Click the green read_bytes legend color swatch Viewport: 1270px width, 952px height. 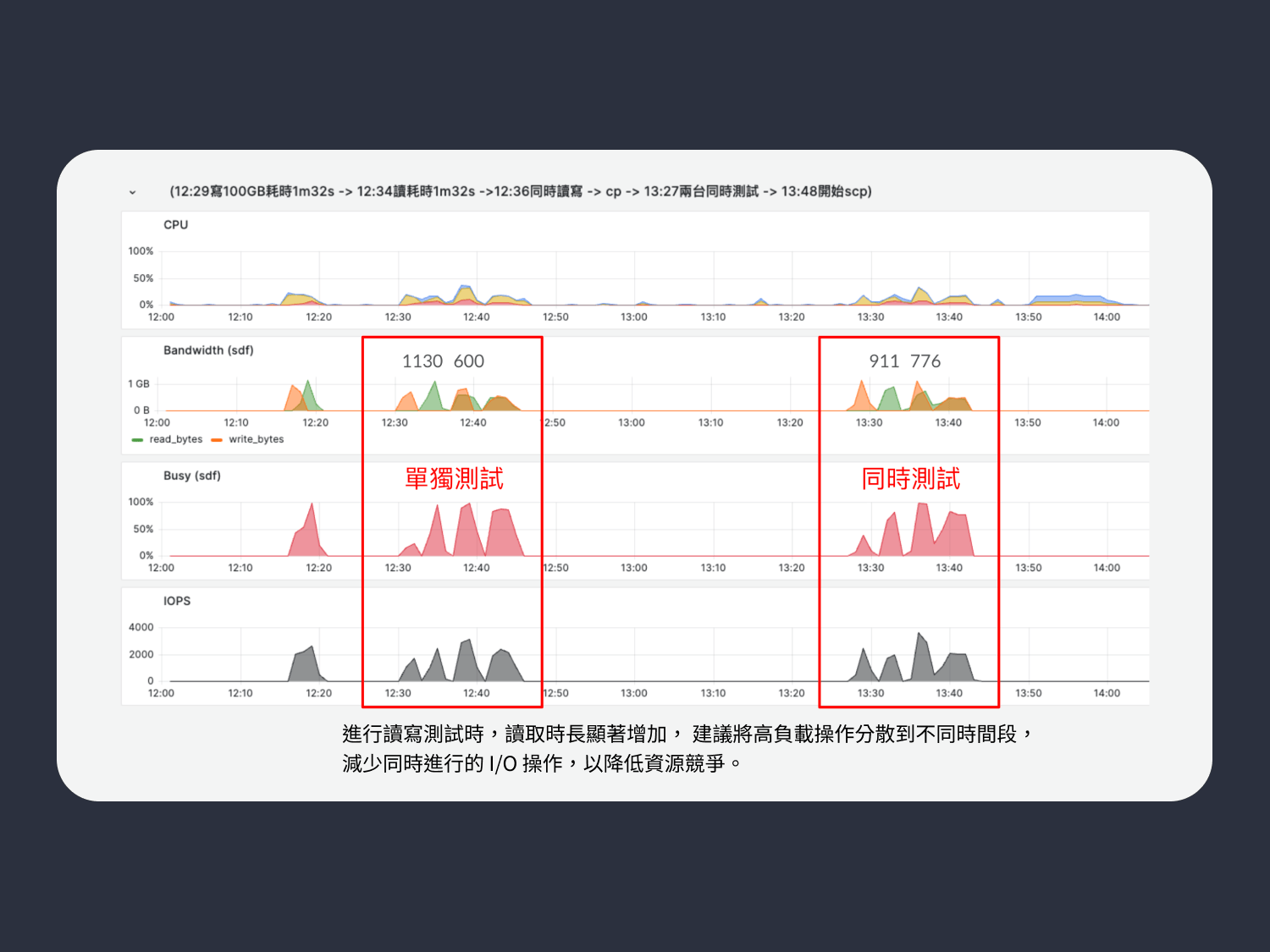137,440
